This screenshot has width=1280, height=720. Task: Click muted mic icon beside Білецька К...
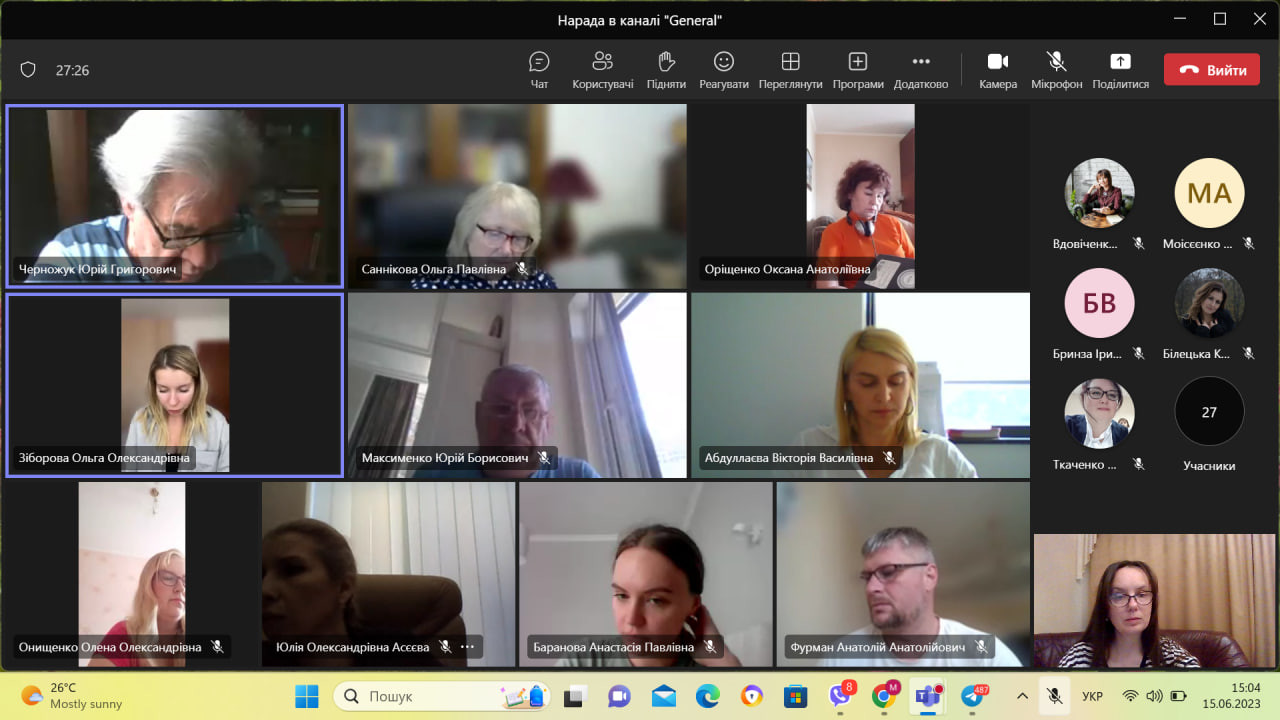[x=1248, y=353]
